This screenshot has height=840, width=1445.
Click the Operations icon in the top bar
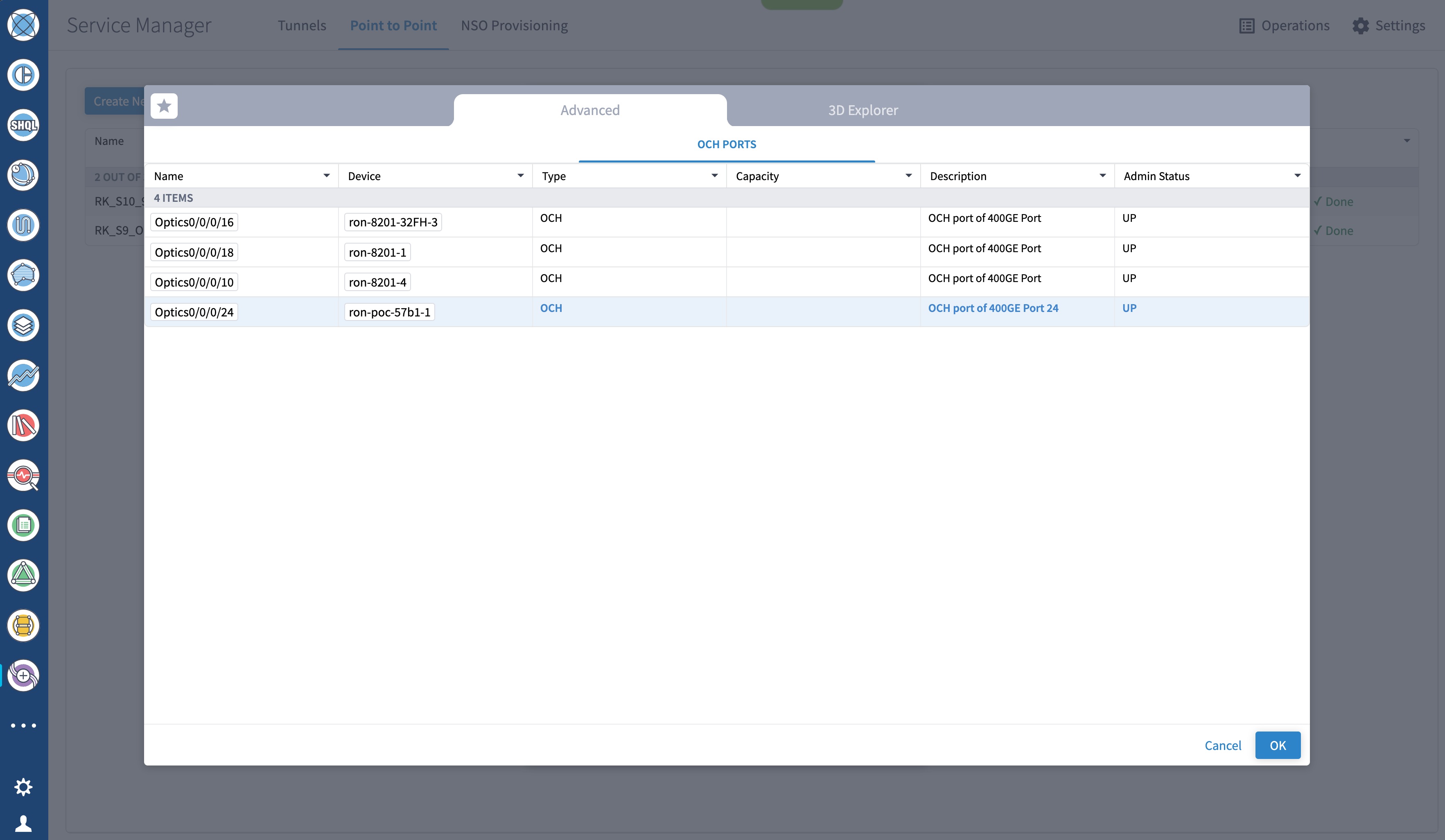pos(1248,25)
